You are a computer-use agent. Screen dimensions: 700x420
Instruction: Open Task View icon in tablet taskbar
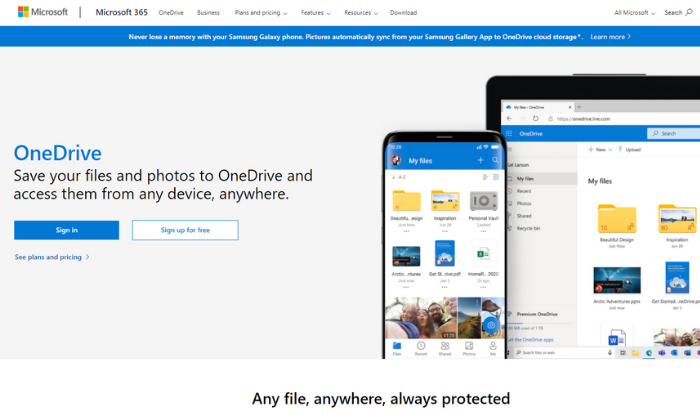pos(623,353)
